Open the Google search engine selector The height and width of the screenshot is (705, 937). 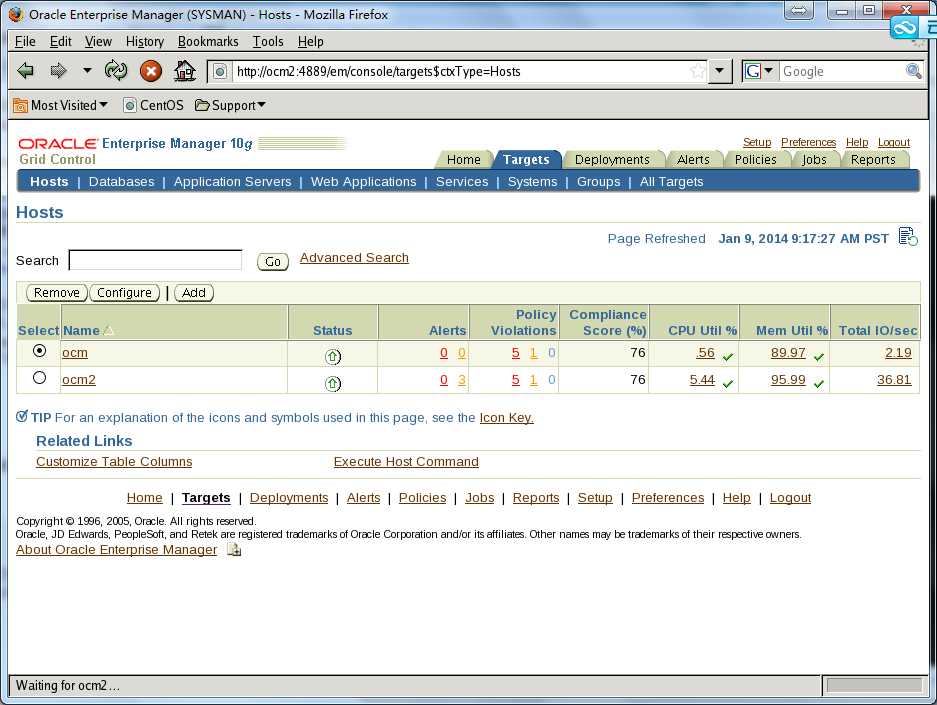coord(760,72)
